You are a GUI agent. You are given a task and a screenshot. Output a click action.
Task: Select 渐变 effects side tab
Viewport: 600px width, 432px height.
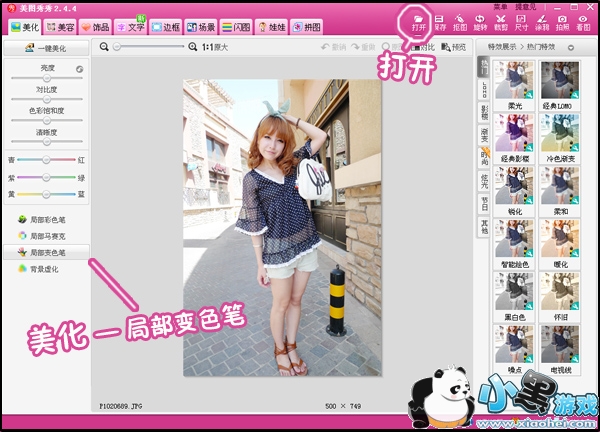click(484, 135)
